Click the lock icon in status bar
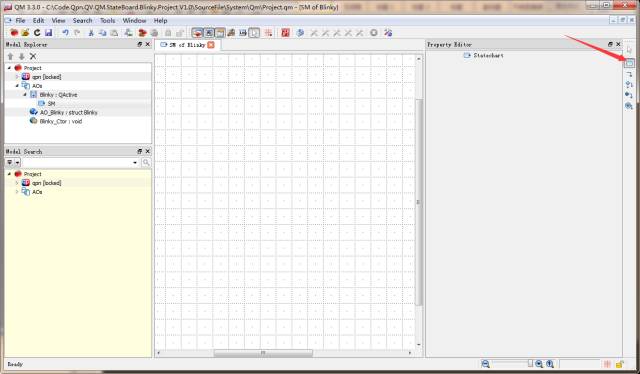This screenshot has width=640, height=374. pyautogui.click(x=620, y=364)
